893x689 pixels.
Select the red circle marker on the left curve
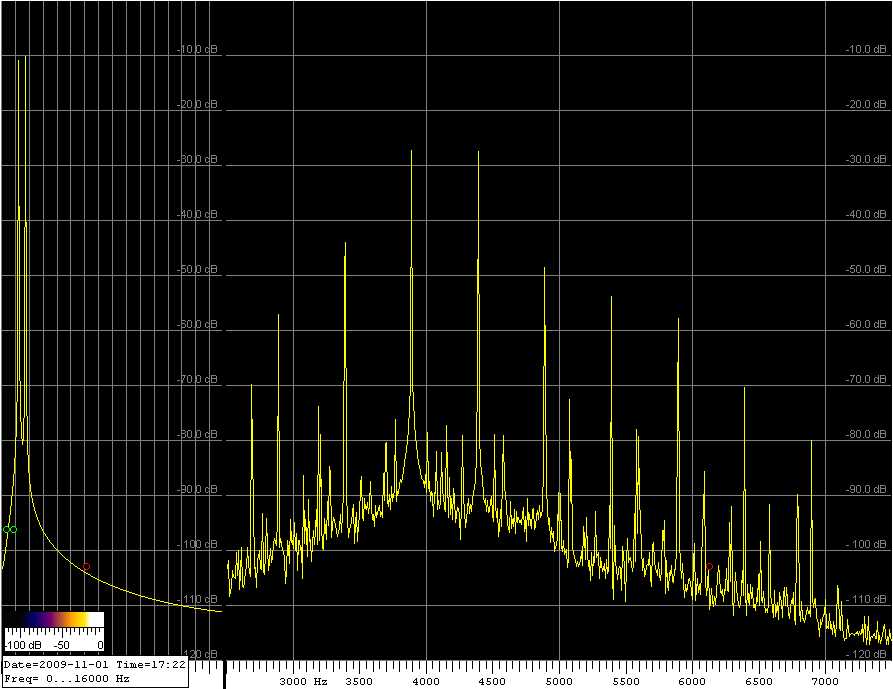86,566
